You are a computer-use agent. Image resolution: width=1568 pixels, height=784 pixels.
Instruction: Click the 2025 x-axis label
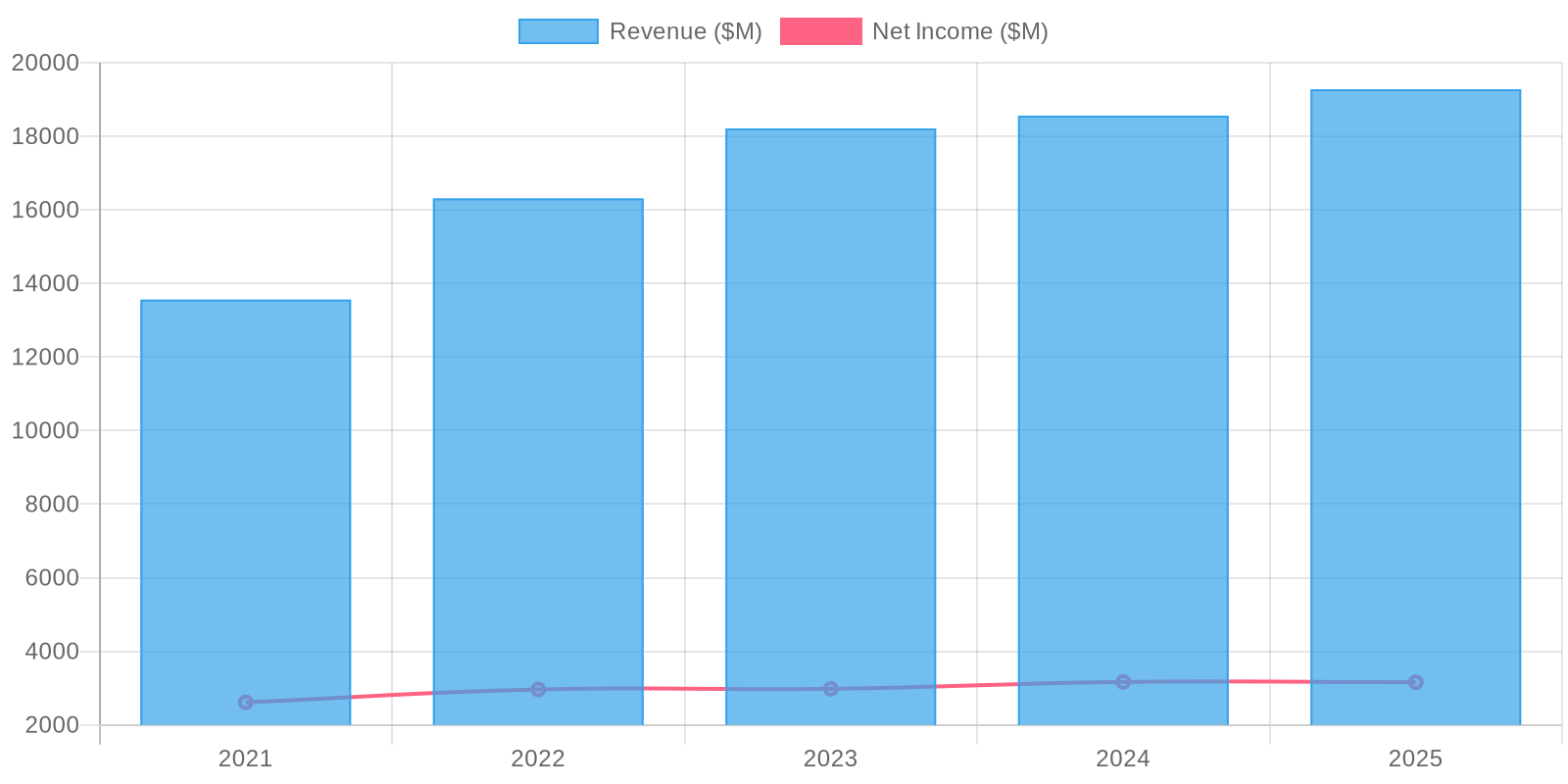[1415, 759]
